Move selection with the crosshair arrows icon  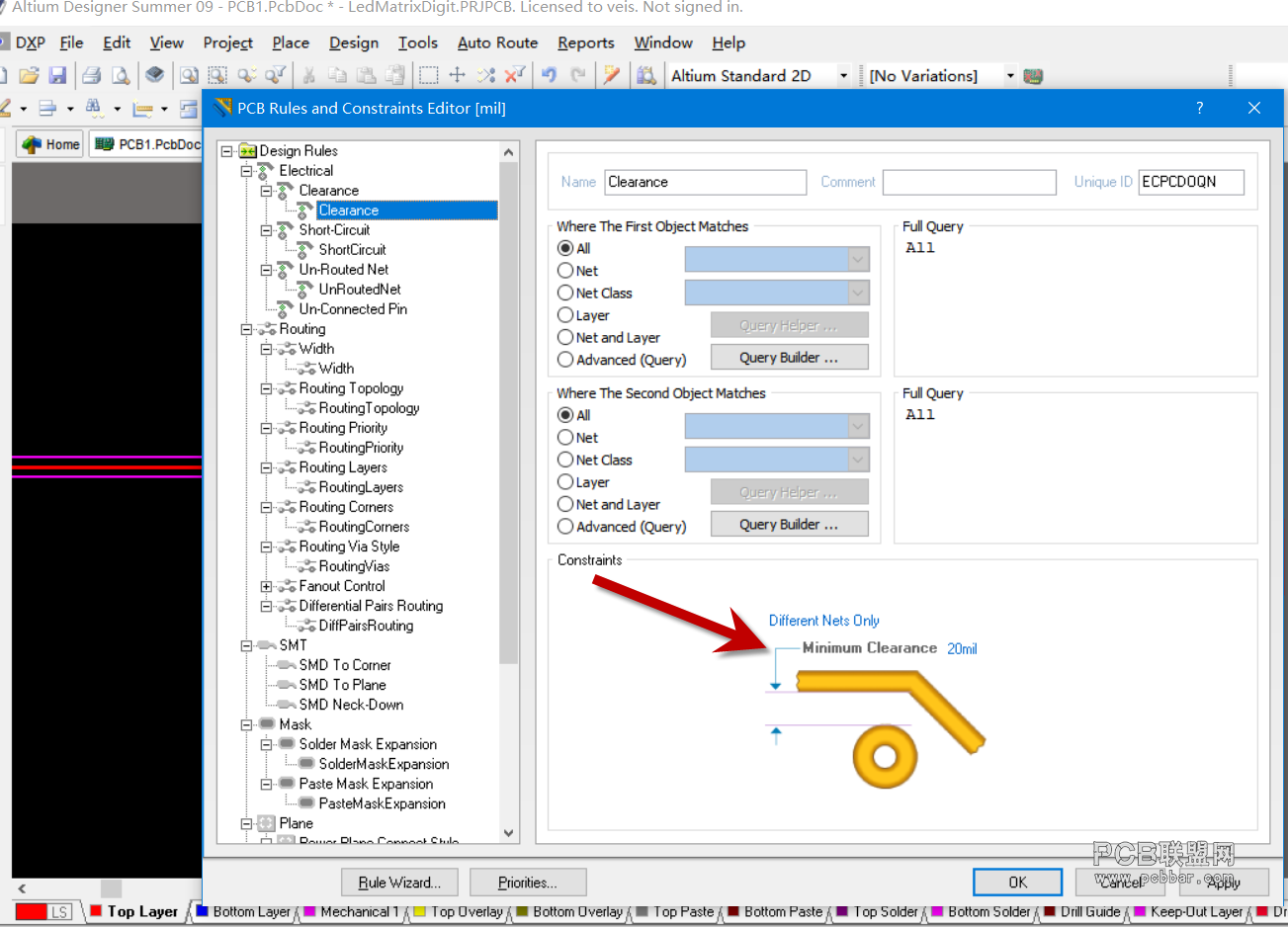[457, 75]
